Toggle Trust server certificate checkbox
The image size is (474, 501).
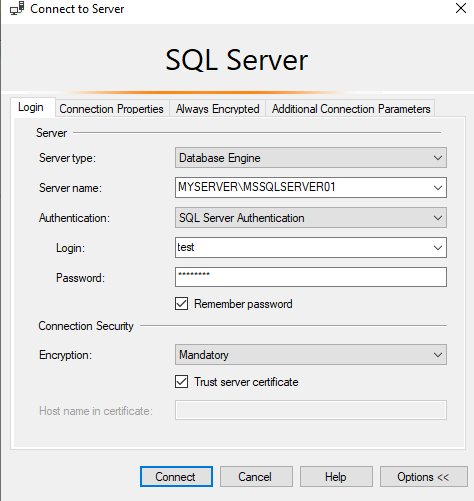tap(181, 382)
